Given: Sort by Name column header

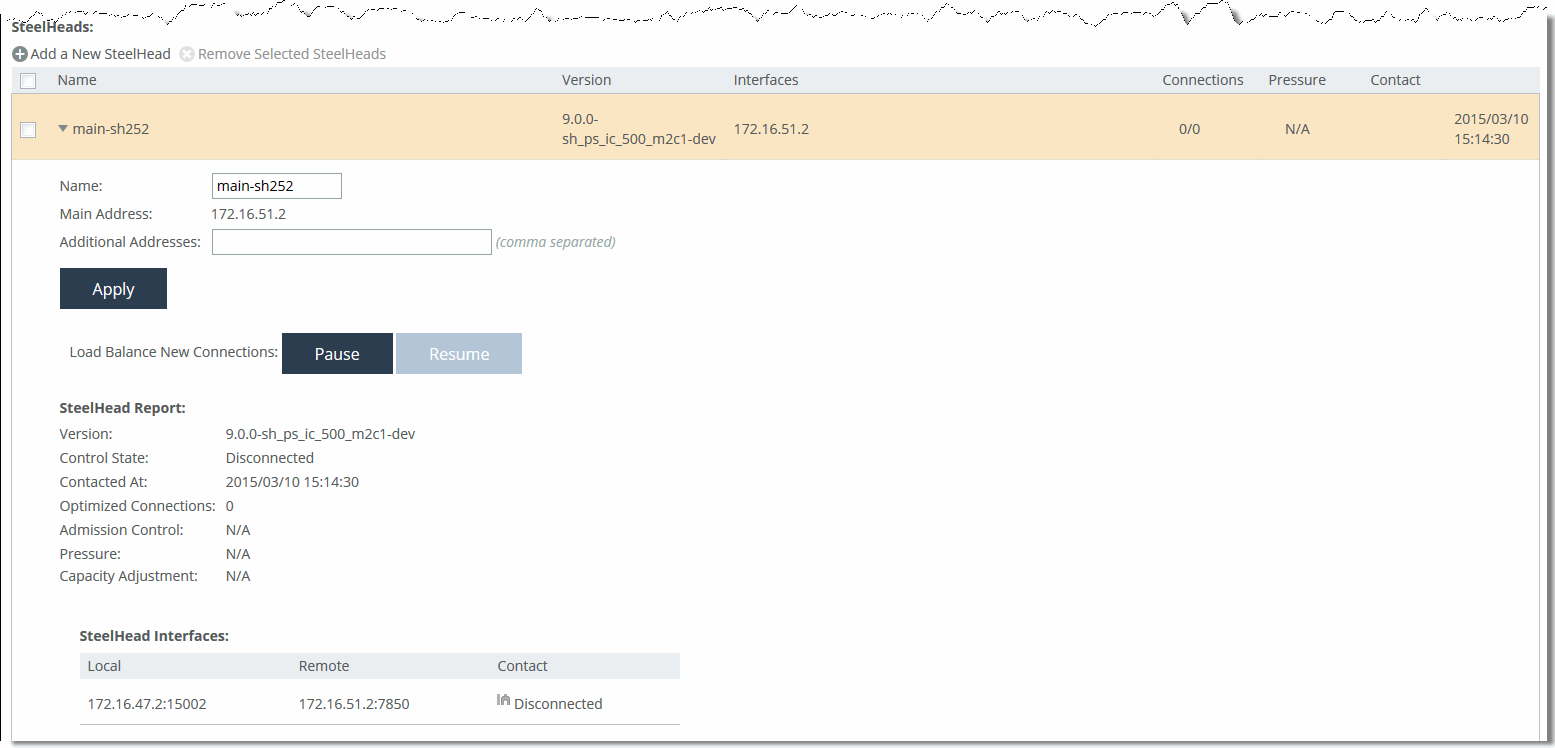Looking at the screenshot, I should (x=77, y=80).
